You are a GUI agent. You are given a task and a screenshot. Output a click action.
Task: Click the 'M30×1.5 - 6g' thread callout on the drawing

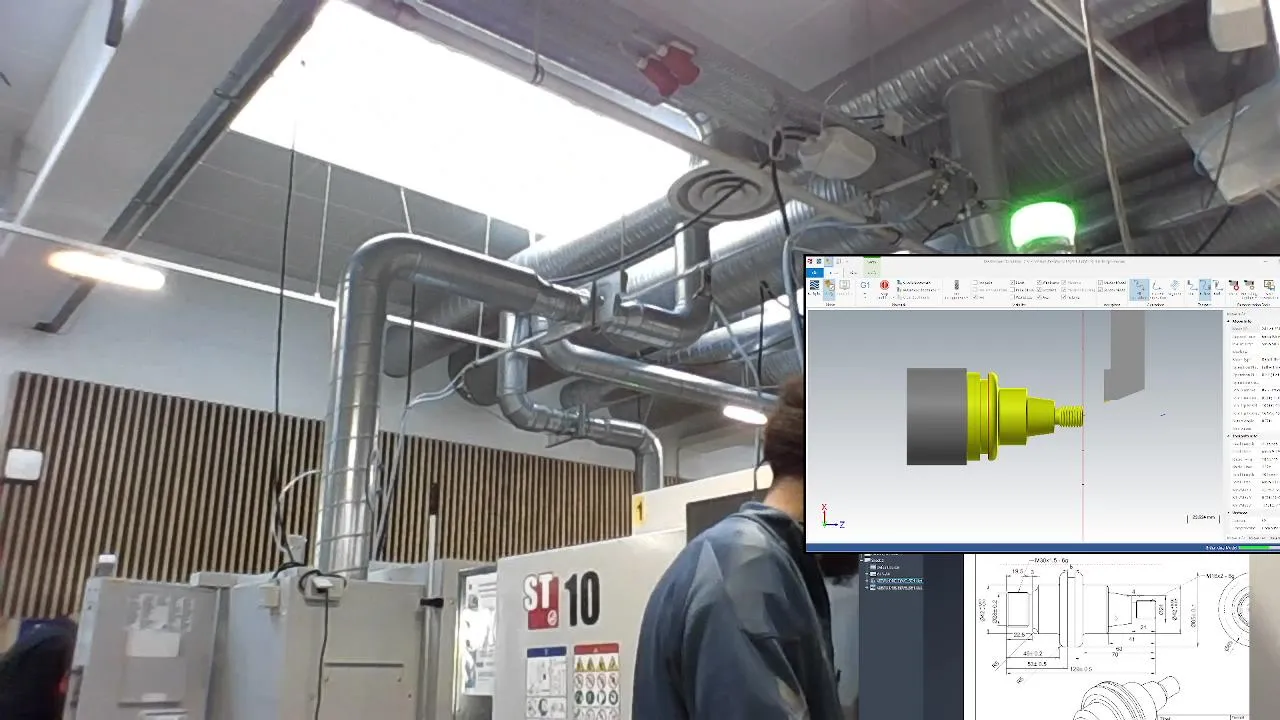pyautogui.click(x=1049, y=561)
